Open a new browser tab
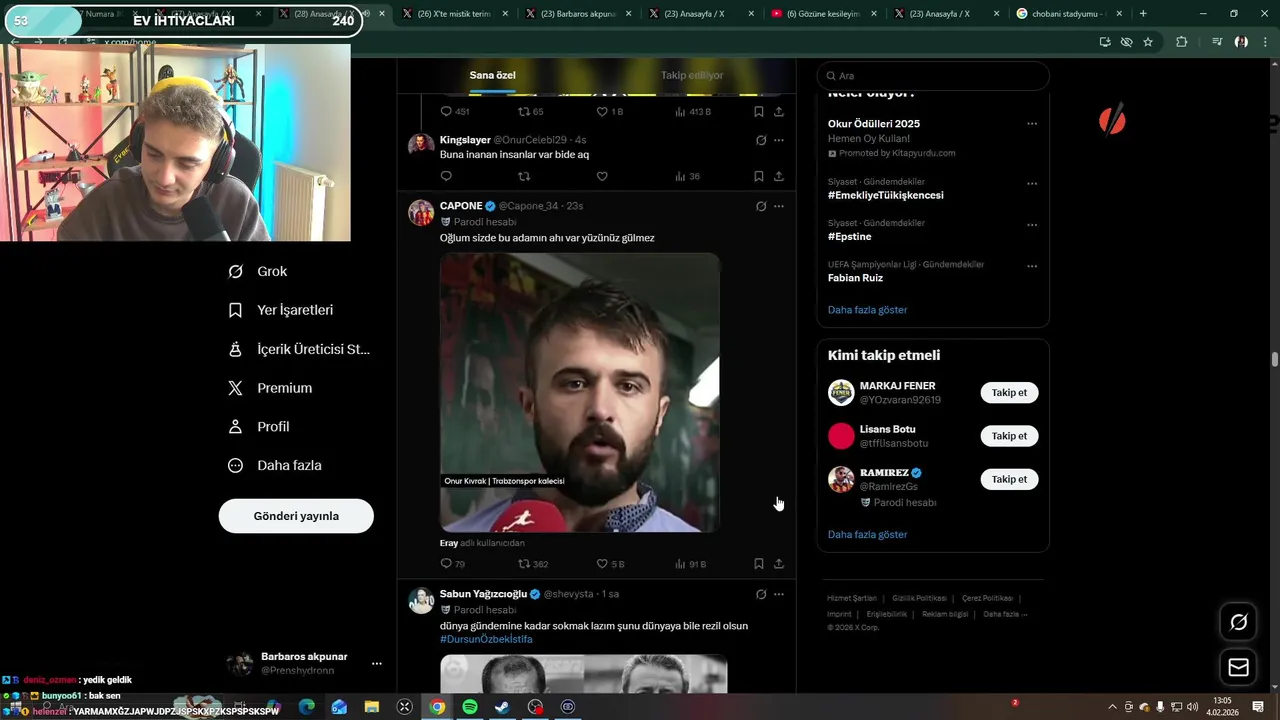Screen dimensions: 1280x720 [1143, 14]
